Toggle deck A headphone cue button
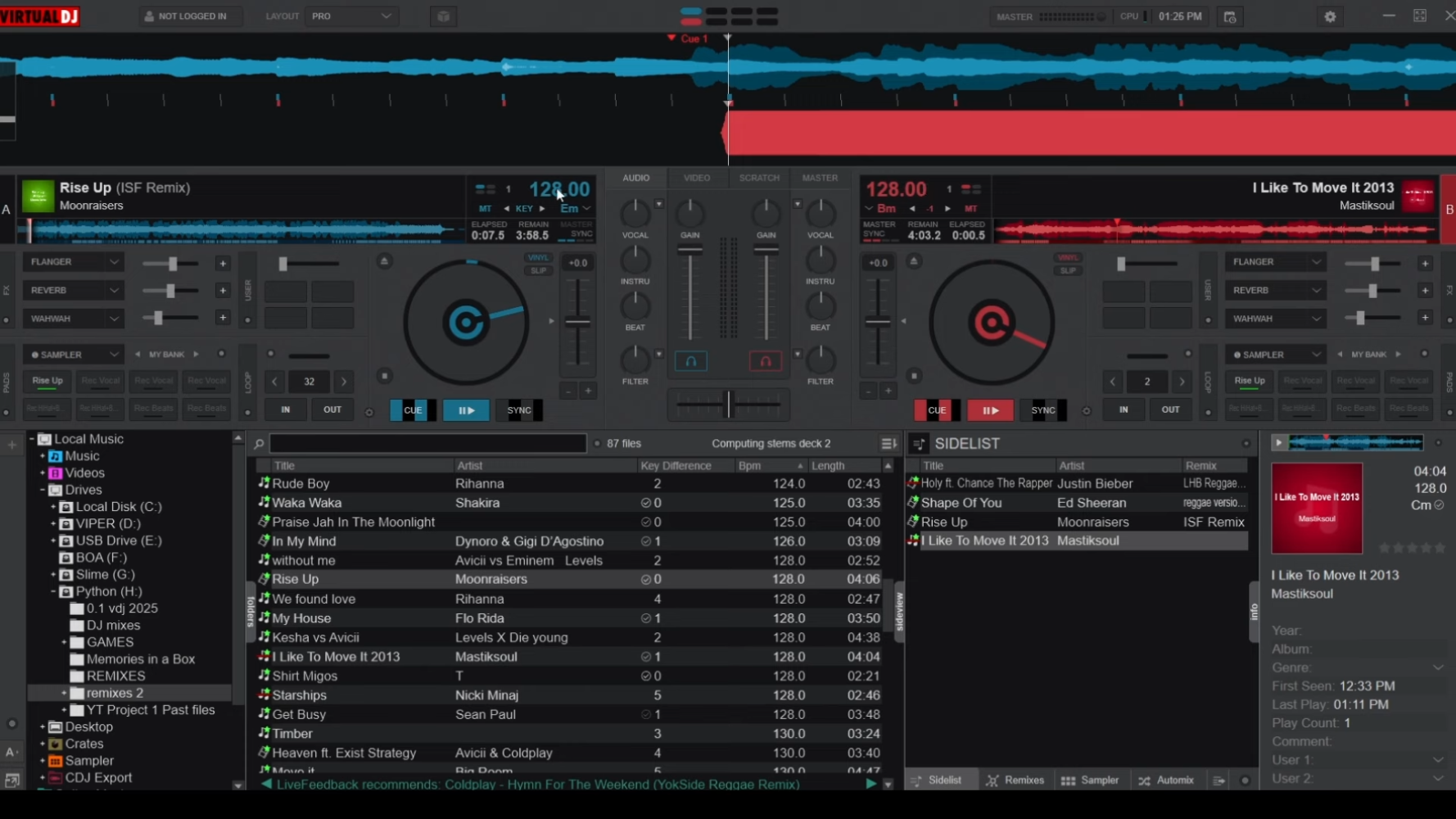1456x819 pixels. [690, 361]
